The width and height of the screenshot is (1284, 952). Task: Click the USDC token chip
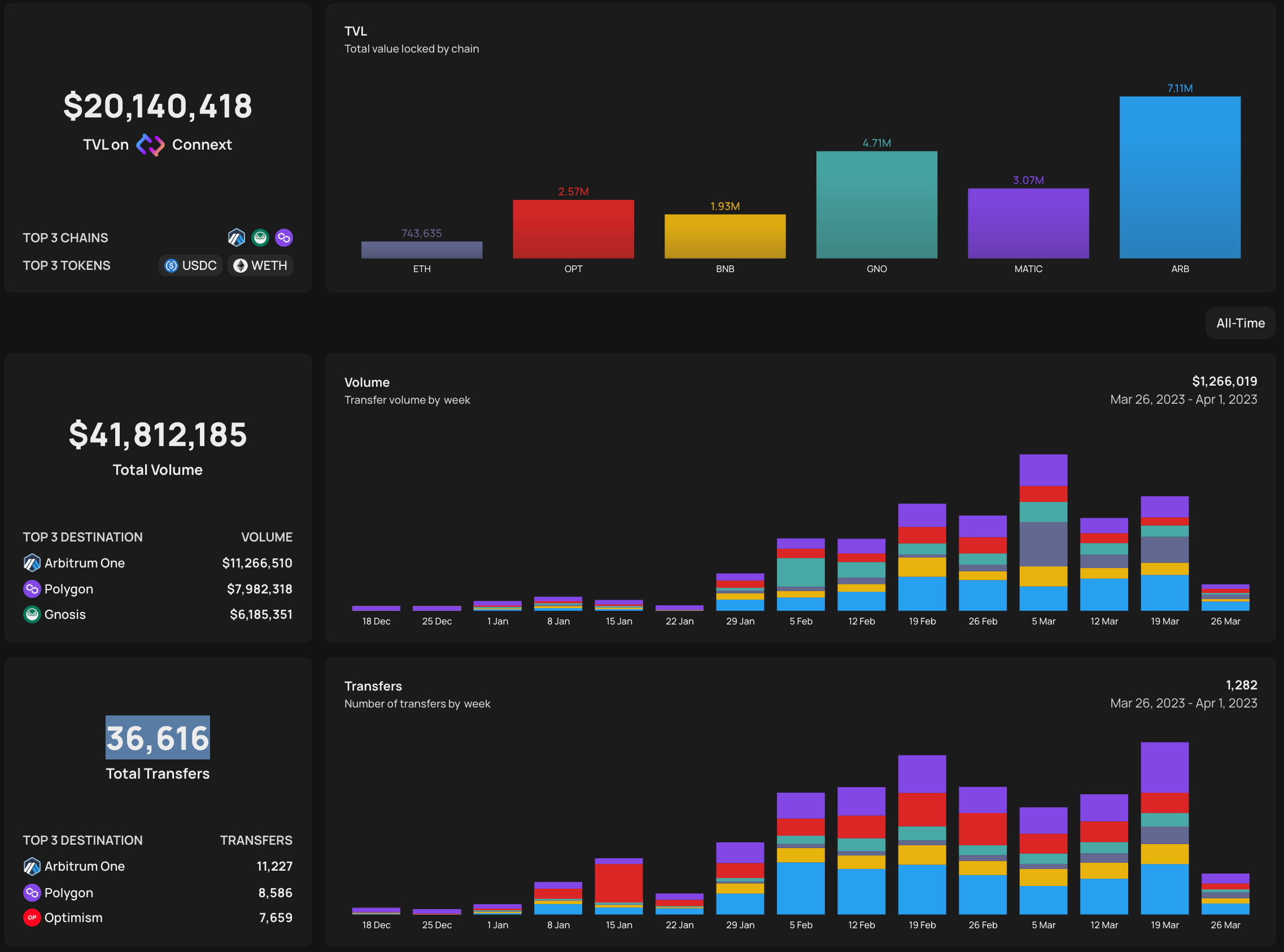point(190,265)
